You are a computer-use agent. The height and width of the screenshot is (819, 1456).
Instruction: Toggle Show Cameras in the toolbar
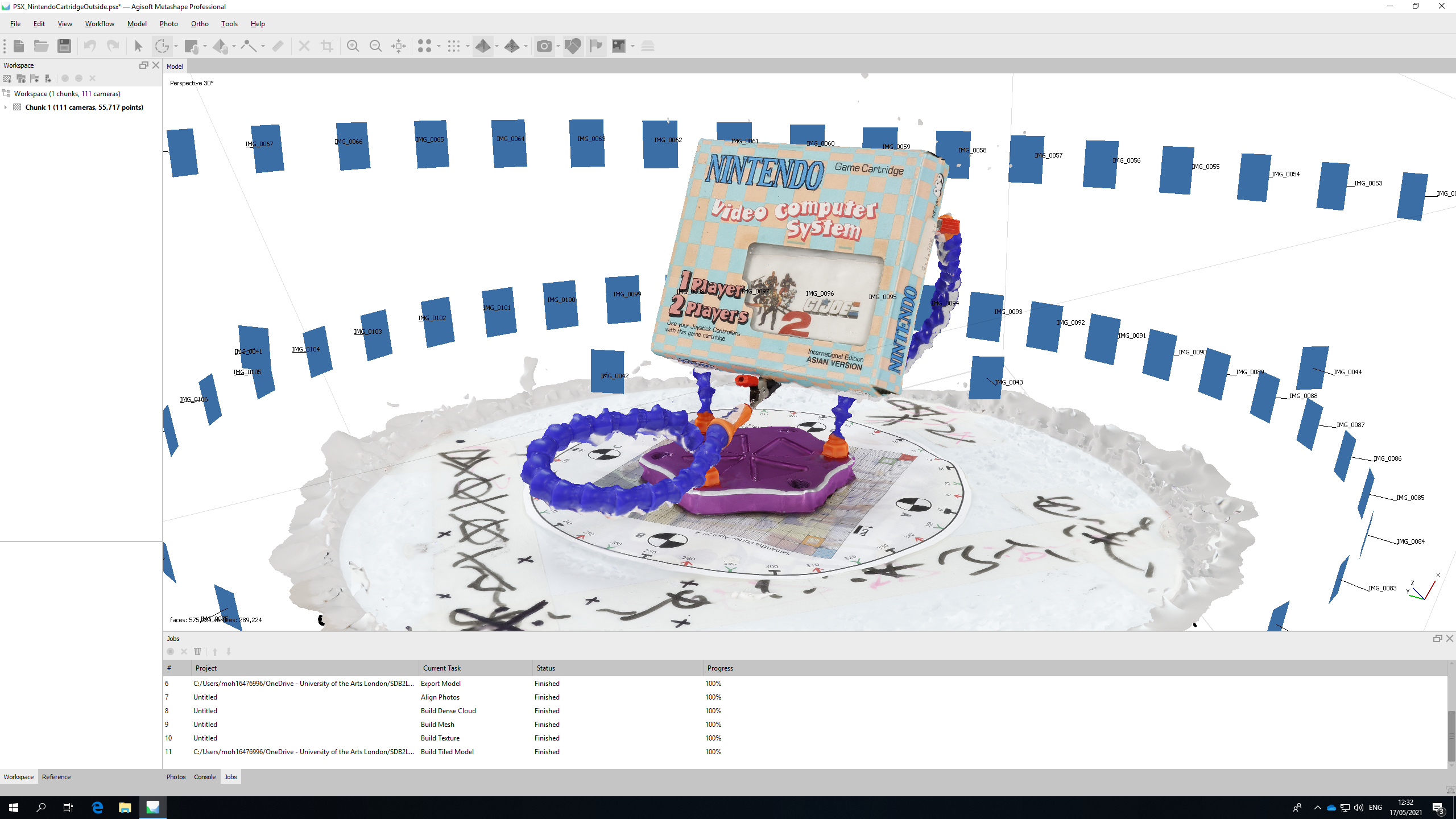(544, 46)
